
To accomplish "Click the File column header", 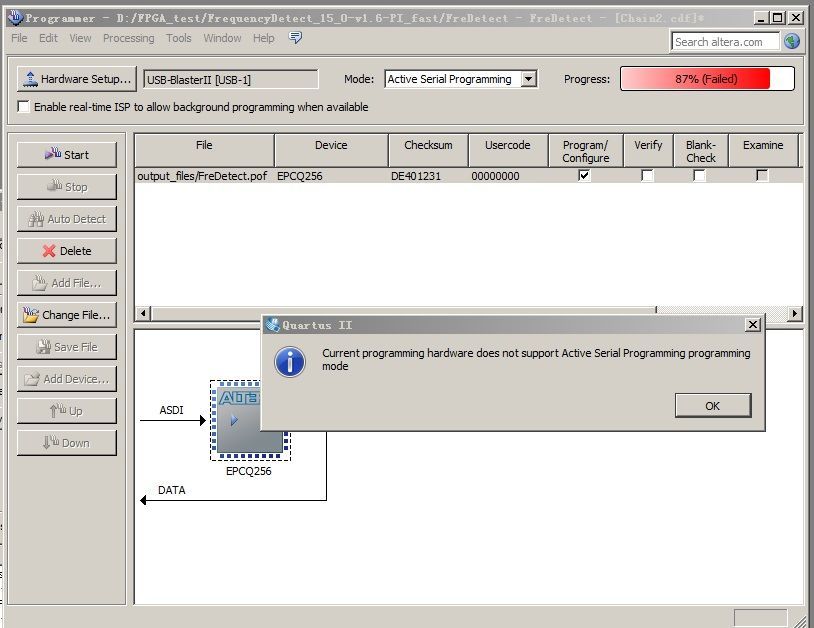I will [x=204, y=151].
